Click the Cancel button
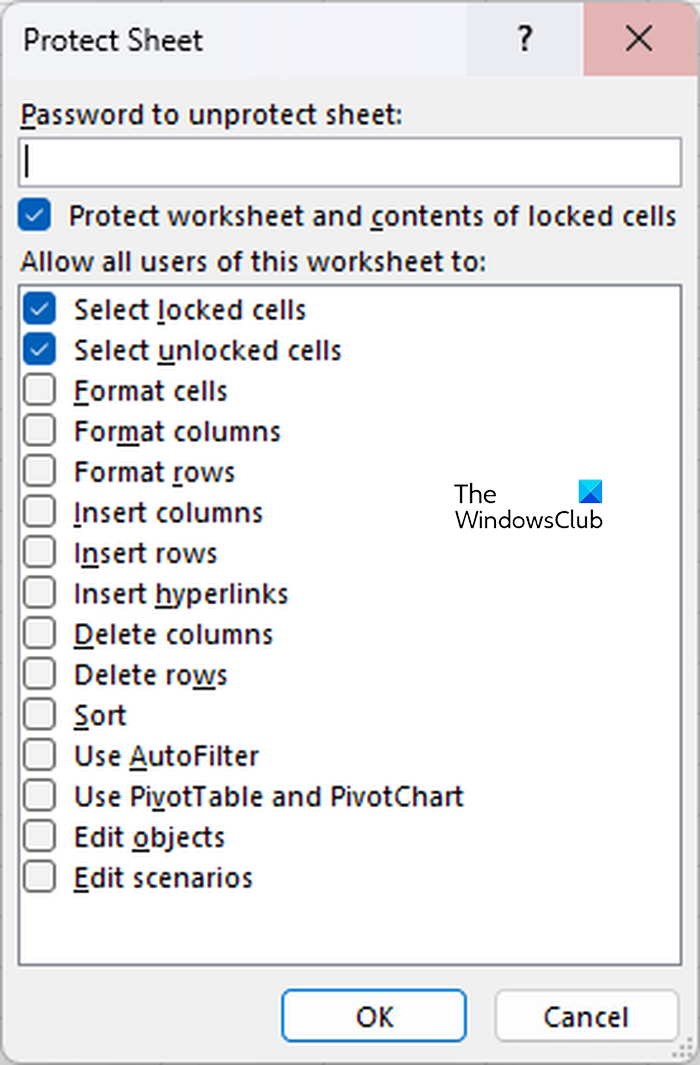700x1065 pixels. click(587, 1016)
